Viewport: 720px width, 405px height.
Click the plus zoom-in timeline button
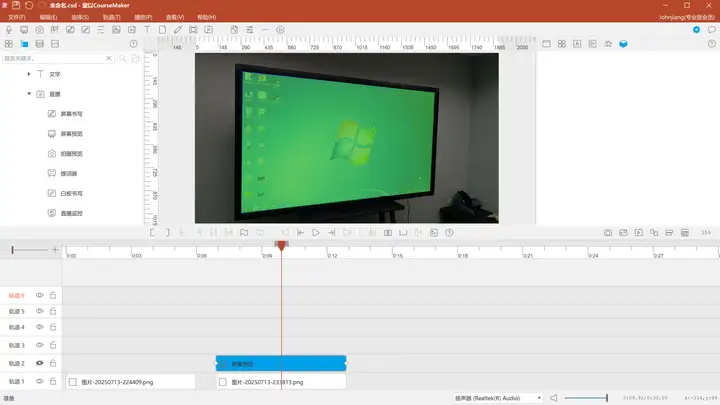click(55, 250)
